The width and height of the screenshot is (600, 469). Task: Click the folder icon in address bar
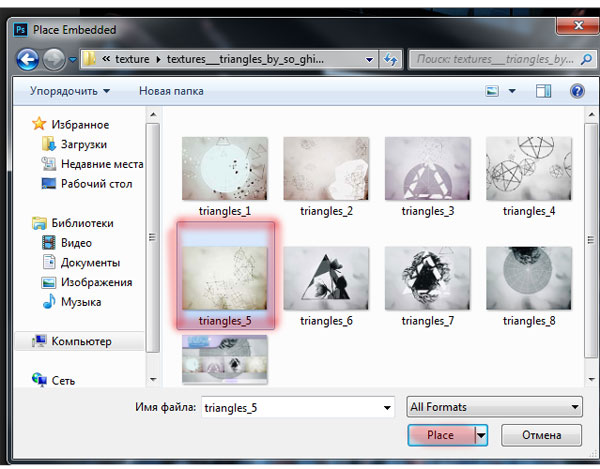tap(90, 59)
